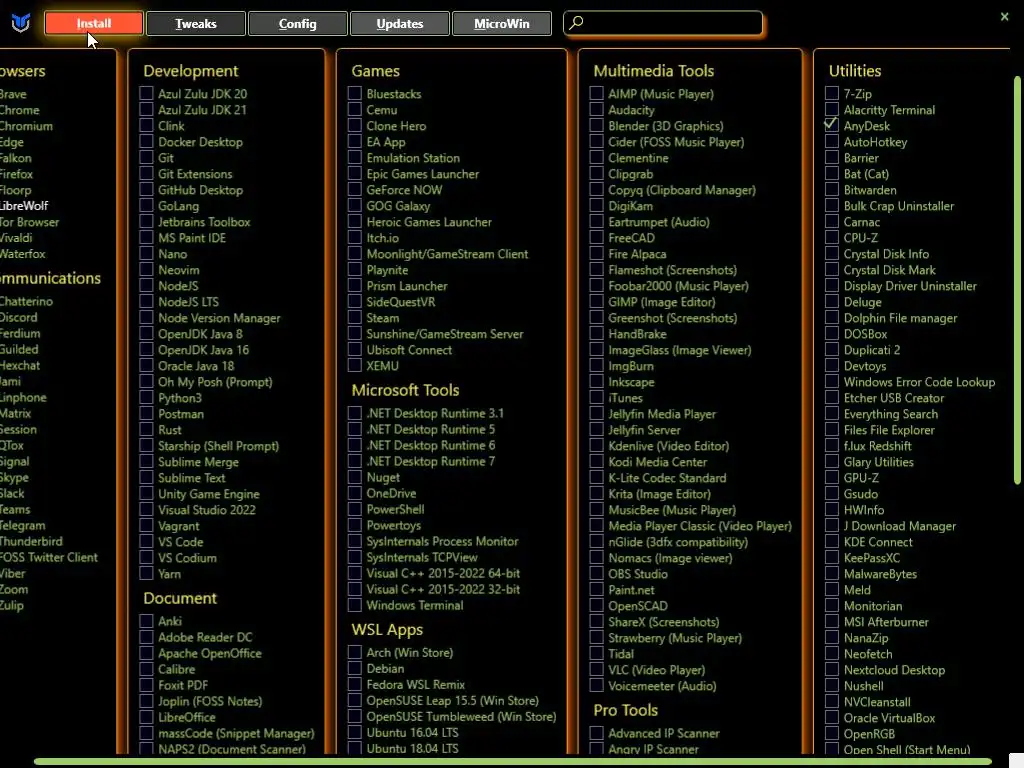Image resolution: width=1024 pixels, height=768 pixels.
Task: Open the Install tab
Action: [x=93, y=24]
